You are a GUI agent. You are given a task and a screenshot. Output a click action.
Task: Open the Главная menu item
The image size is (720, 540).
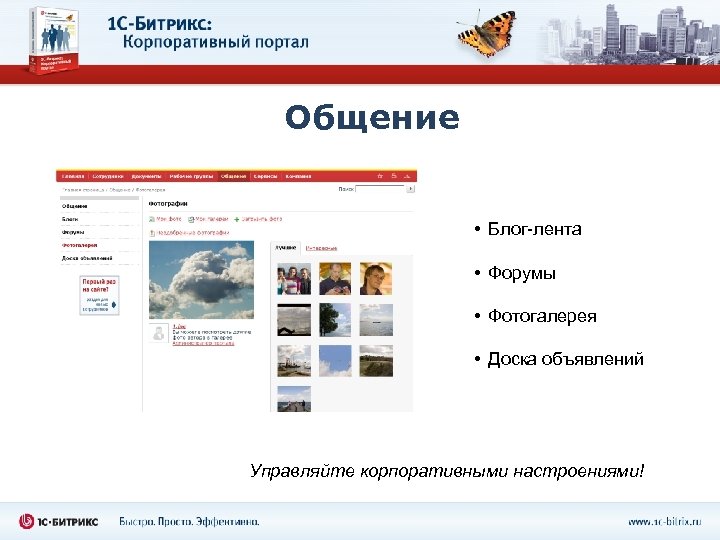pyautogui.click(x=73, y=176)
